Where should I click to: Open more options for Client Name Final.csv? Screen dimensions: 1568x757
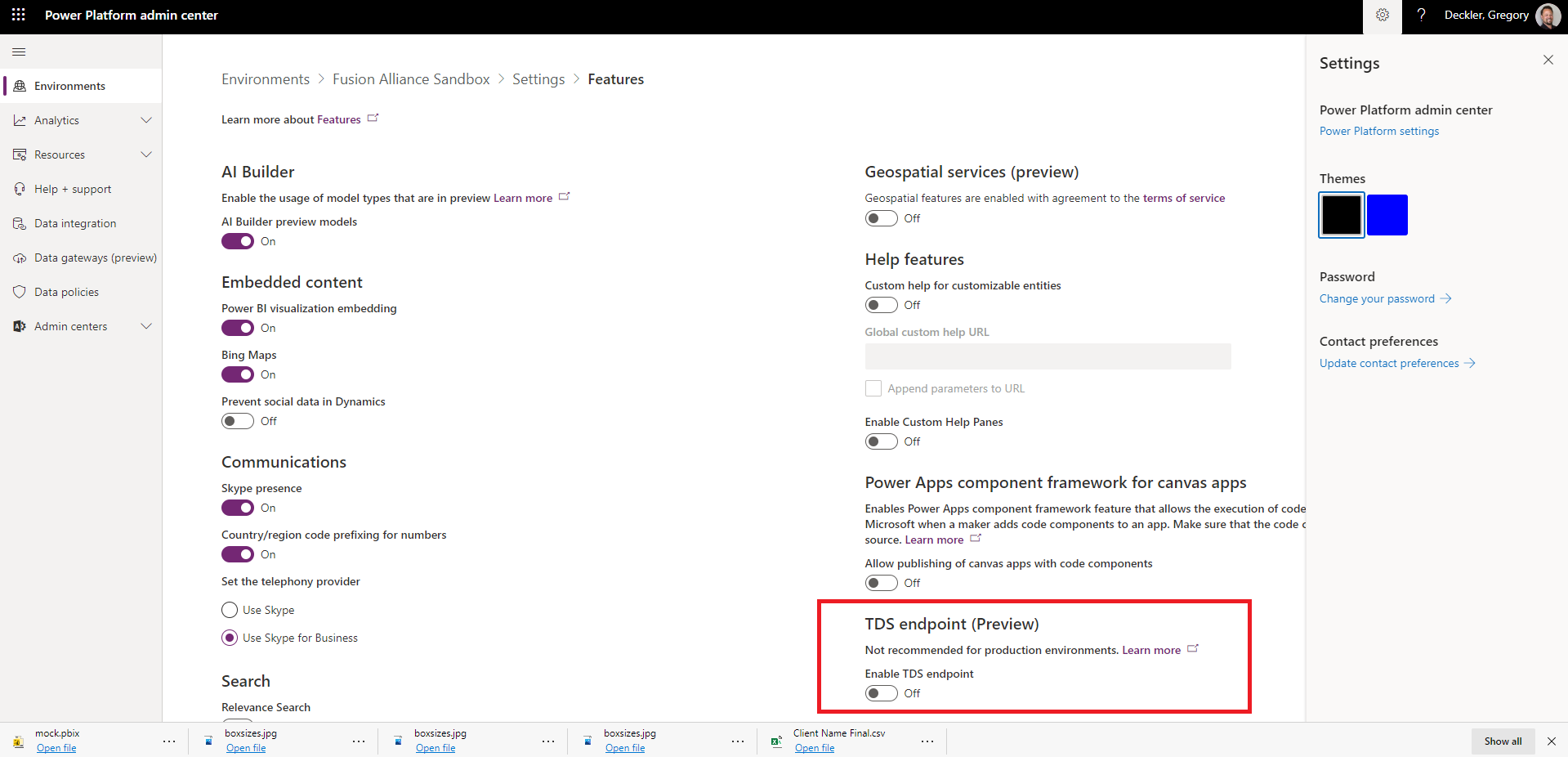click(927, 741)
